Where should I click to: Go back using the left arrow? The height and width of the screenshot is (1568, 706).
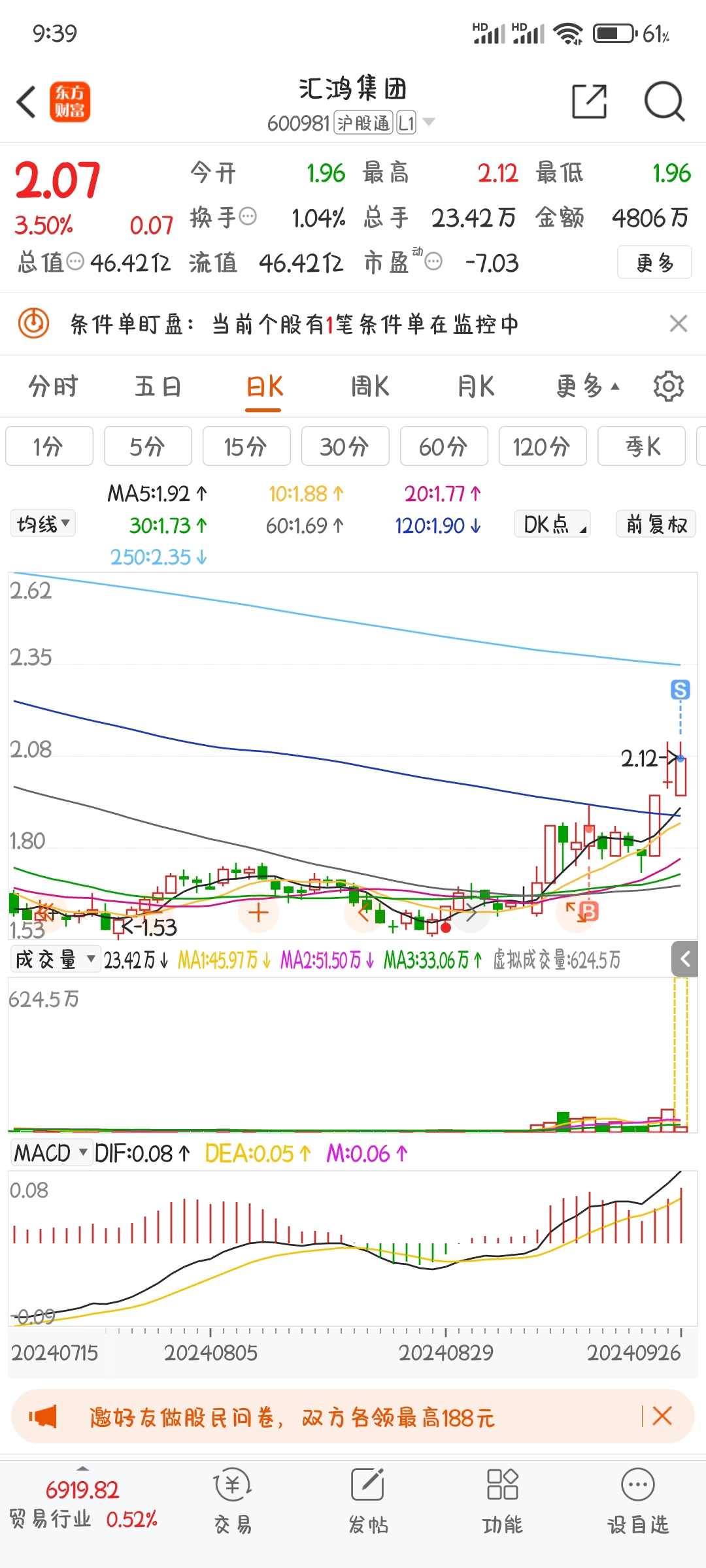pyautogui.click(x=26, y=103)
